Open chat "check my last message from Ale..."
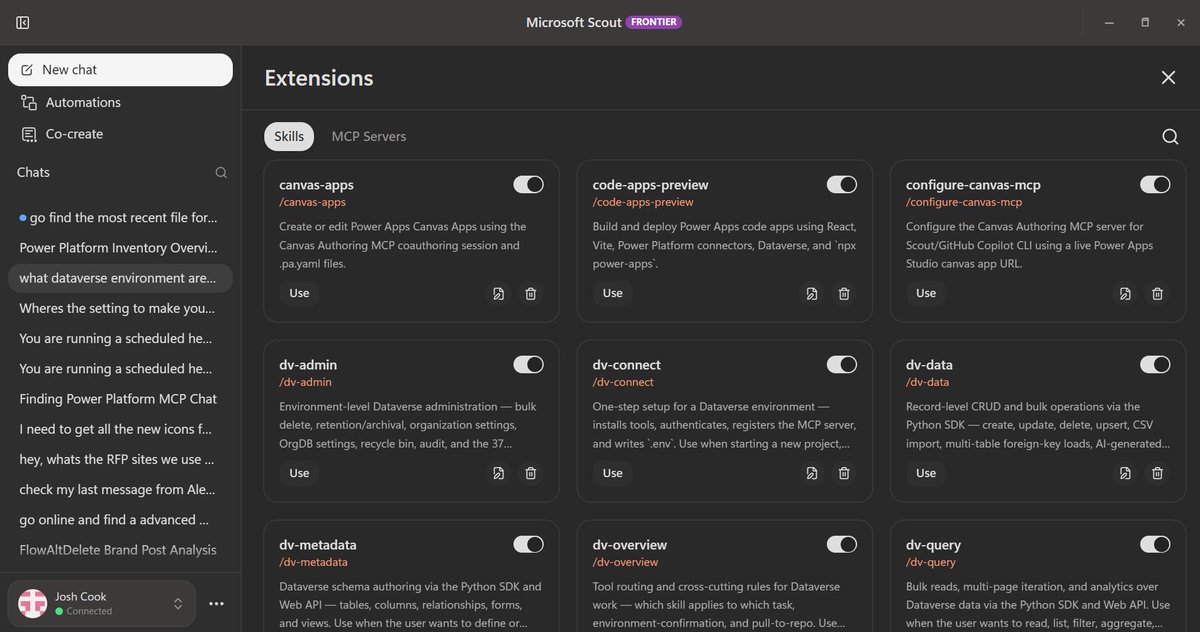Screen dimensions: 1200x632 [120, 489]
